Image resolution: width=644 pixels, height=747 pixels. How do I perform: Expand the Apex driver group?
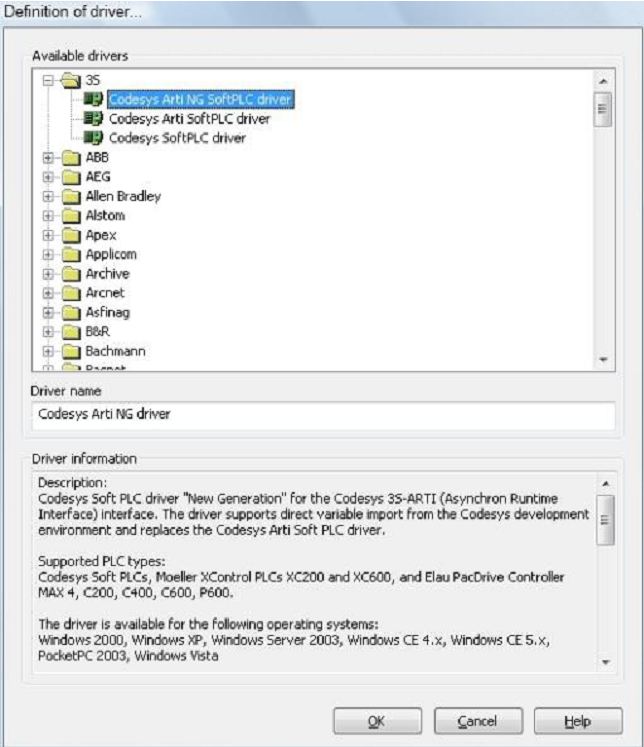pos(48,235)
